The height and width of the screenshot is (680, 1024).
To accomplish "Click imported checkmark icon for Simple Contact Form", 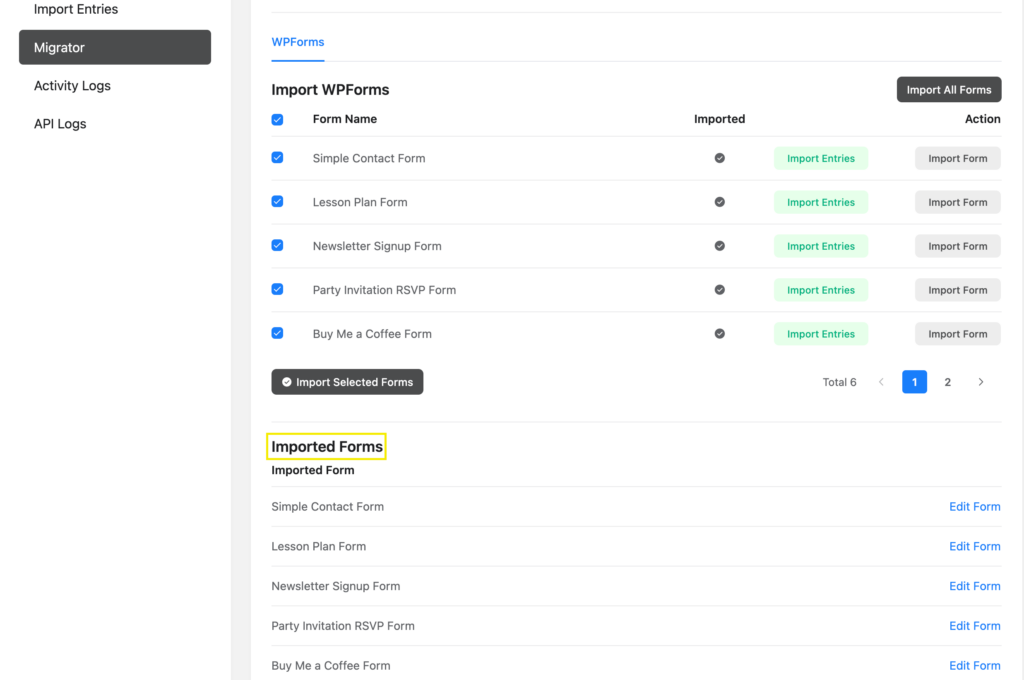I will pyautogui.click(x=719, y=158).
